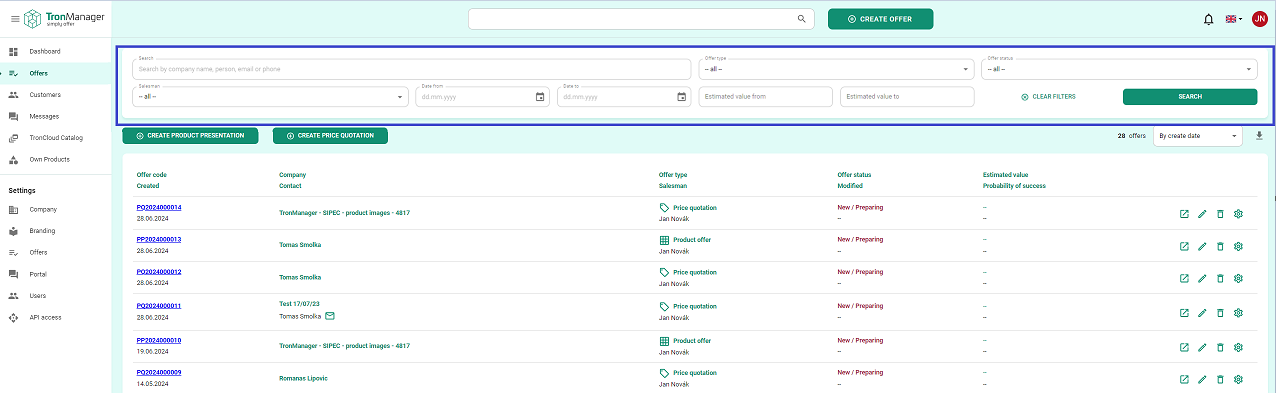Image resolution: width=1276 pixels, height=393 pixels.
Task: Open settings gear for offer PO2024000014
Action: pyautogui.click(x=1238, y=214)
